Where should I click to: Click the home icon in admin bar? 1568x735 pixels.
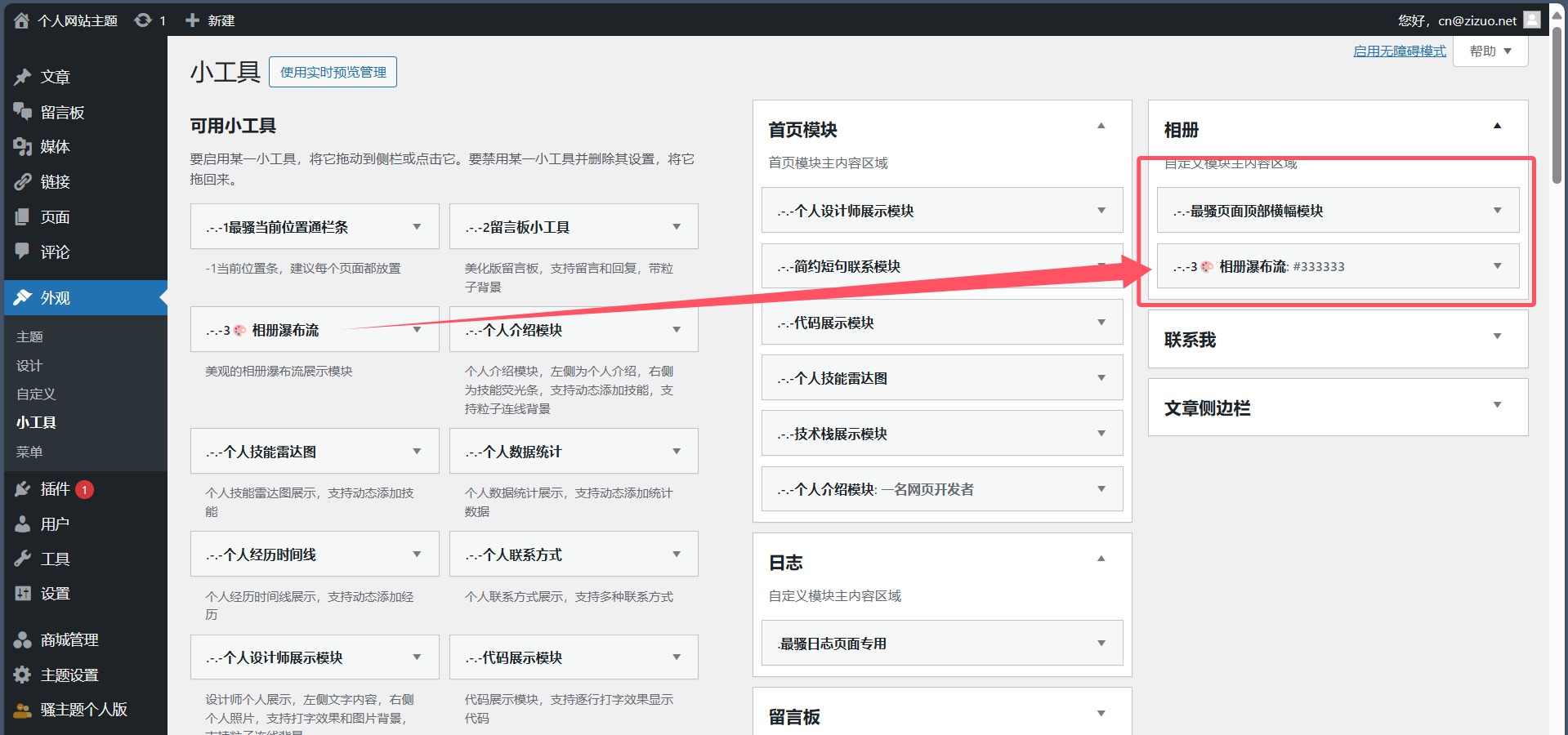click(21, 20)
